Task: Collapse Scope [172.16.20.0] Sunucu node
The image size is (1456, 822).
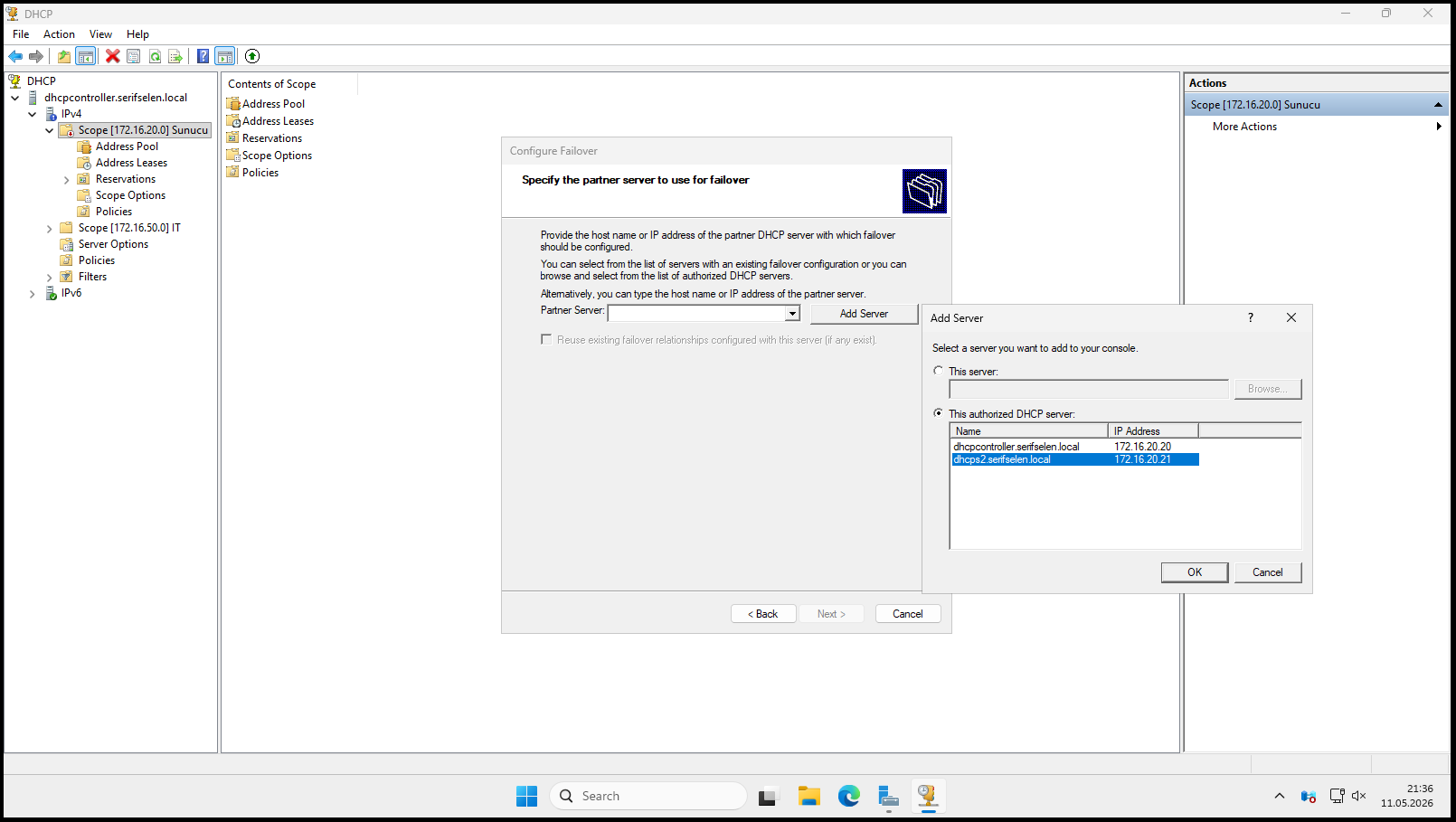Action: pos(50,130)
